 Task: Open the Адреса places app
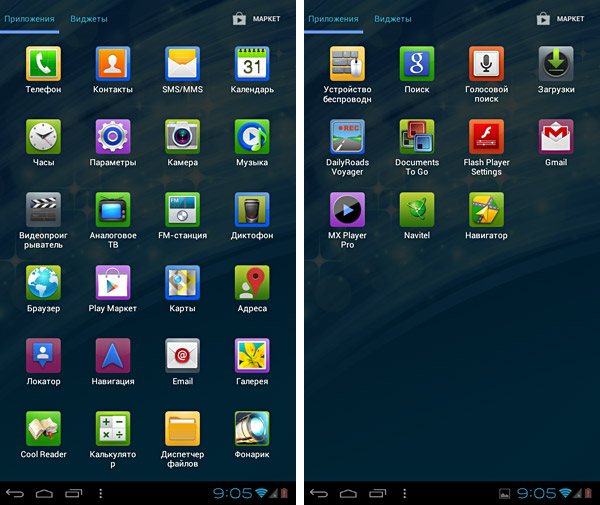pos(252,283)
